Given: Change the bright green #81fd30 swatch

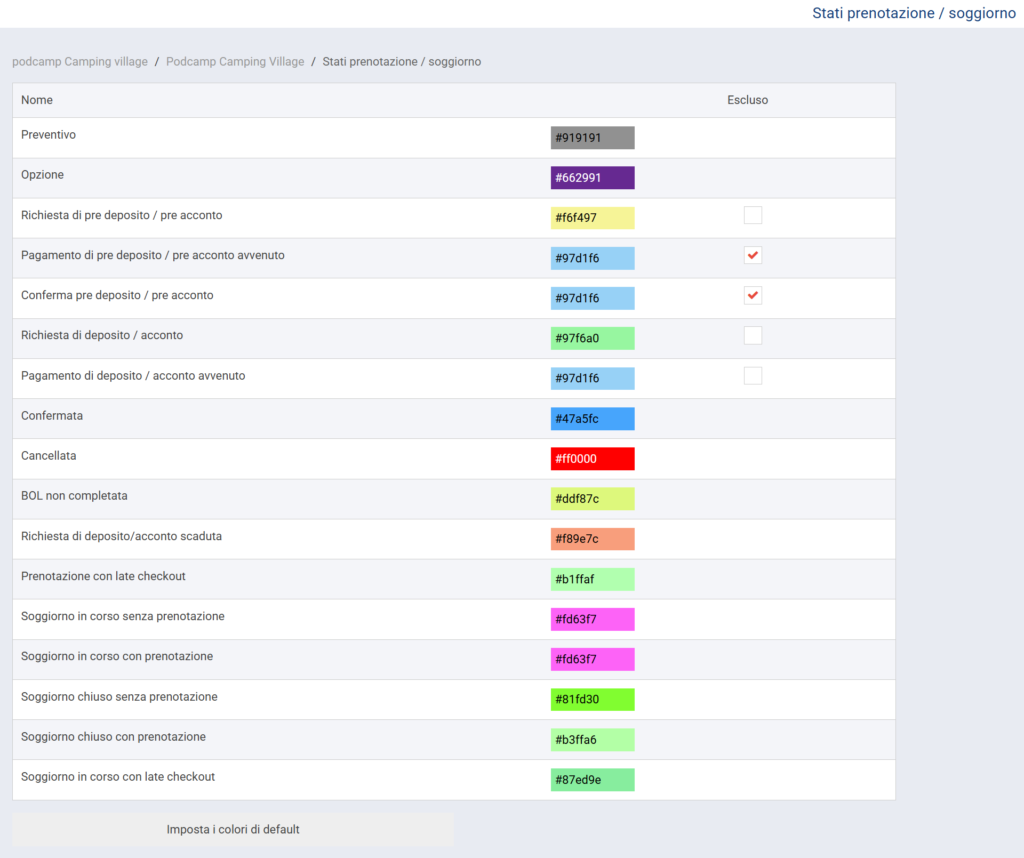Looking at the screenshot, I should (x=592, y=700).
